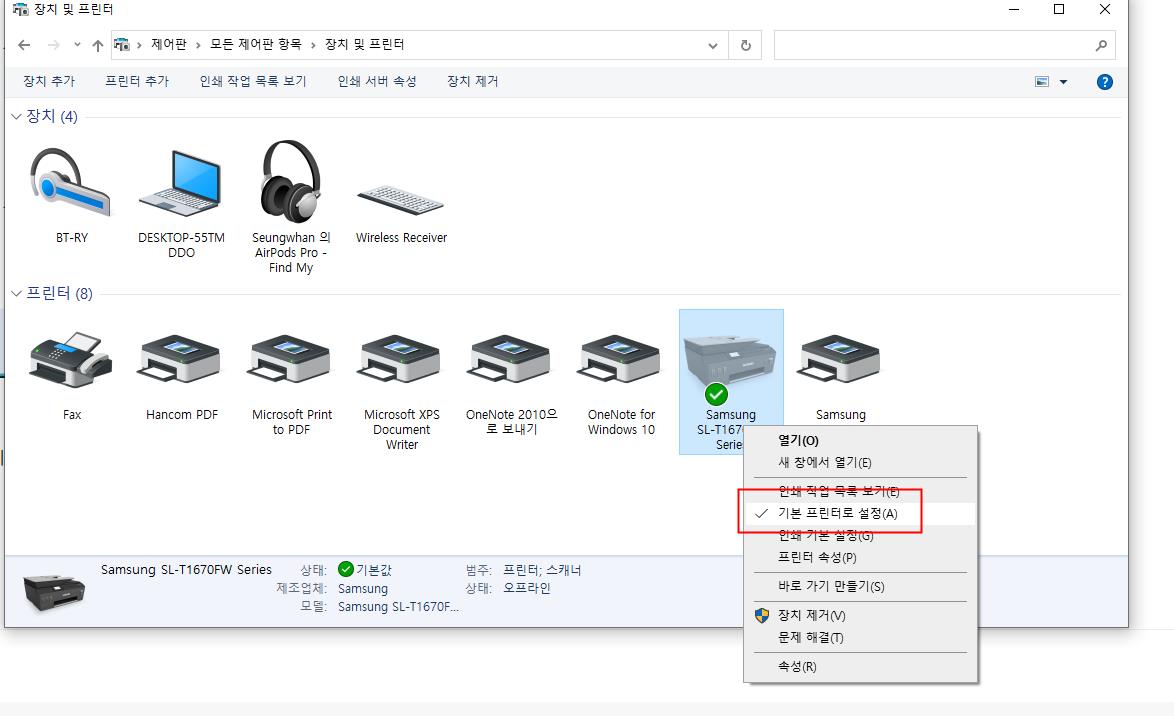
Task: Click 인쇄 서버 속성 in the toolbar
Action: pyautogui.click(x=377, y=81)
